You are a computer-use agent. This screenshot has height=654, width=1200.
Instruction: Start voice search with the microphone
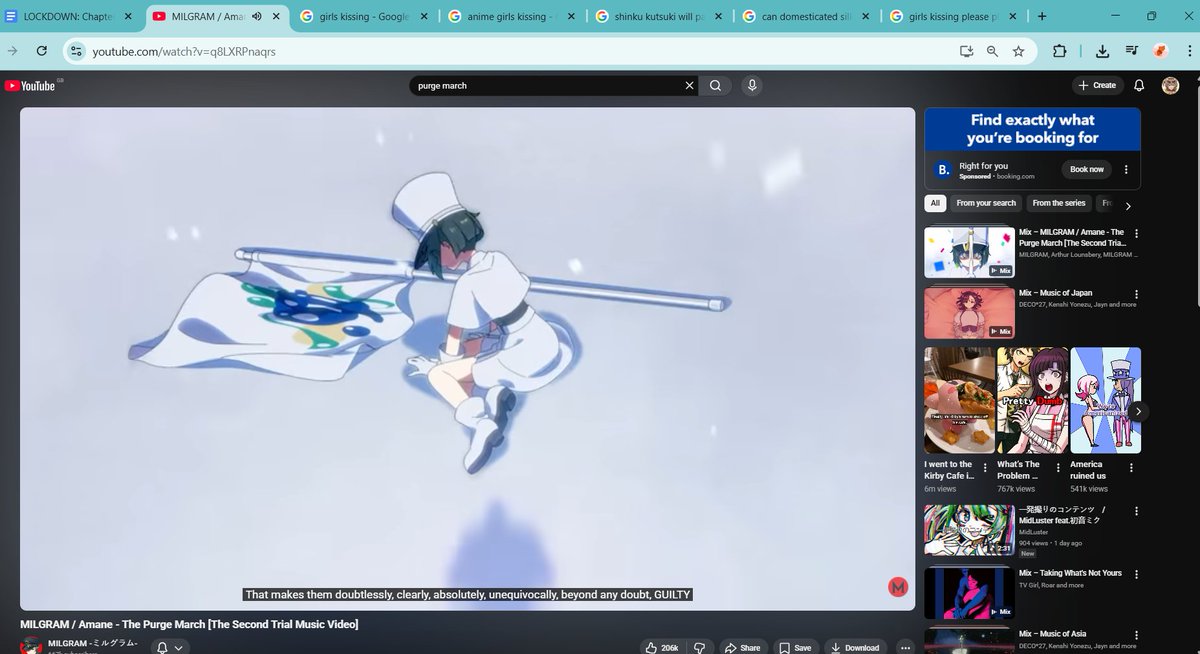752,86
